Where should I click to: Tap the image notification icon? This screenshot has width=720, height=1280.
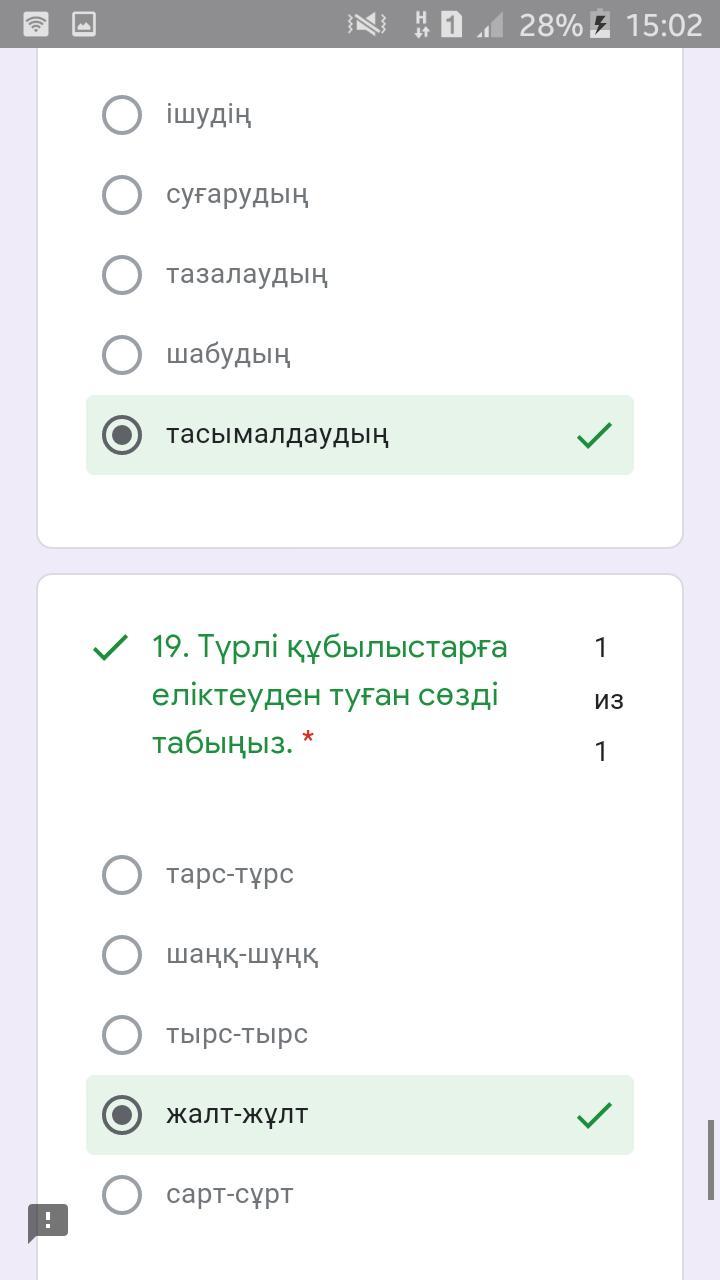(x=84, y=24)
